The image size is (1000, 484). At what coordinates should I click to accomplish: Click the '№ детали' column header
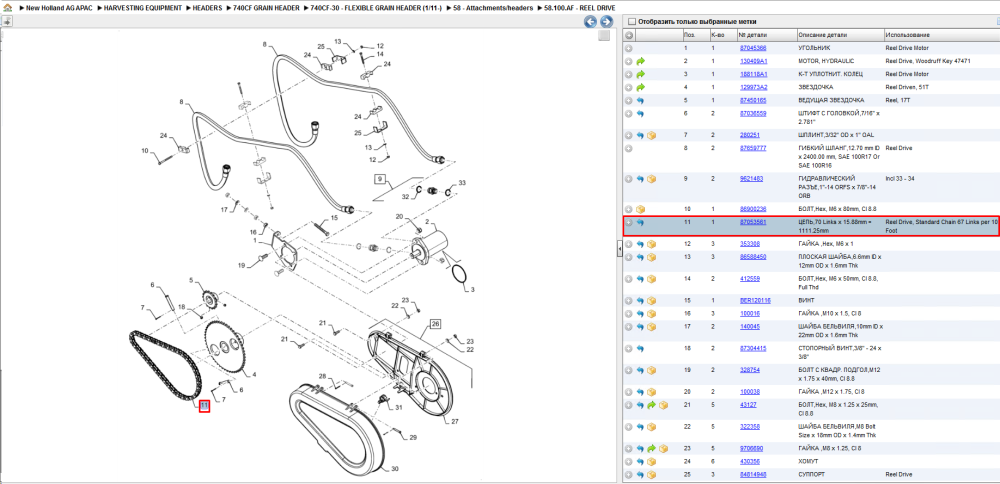pyautogui.click(x=767, y=35)
